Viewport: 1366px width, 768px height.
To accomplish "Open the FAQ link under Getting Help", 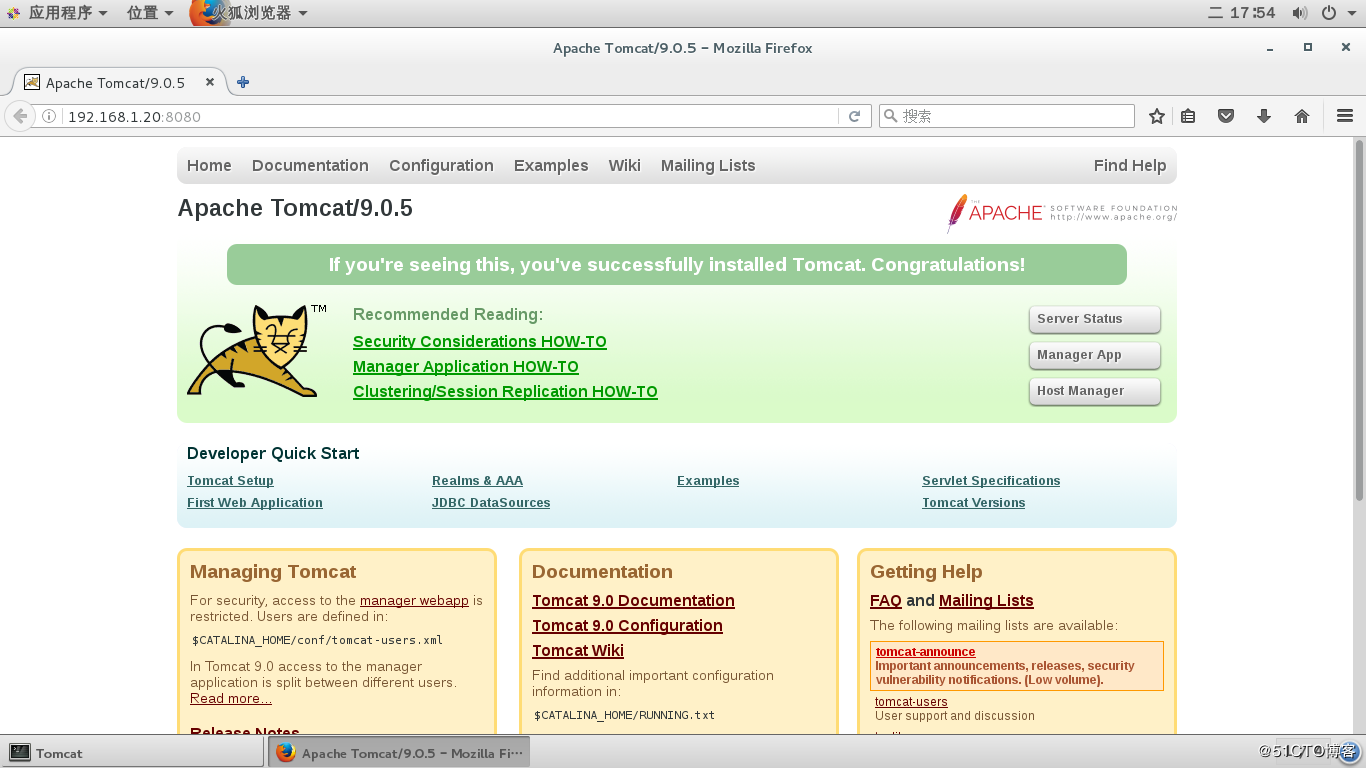I will pyautogui.click(x=886, y=601).
